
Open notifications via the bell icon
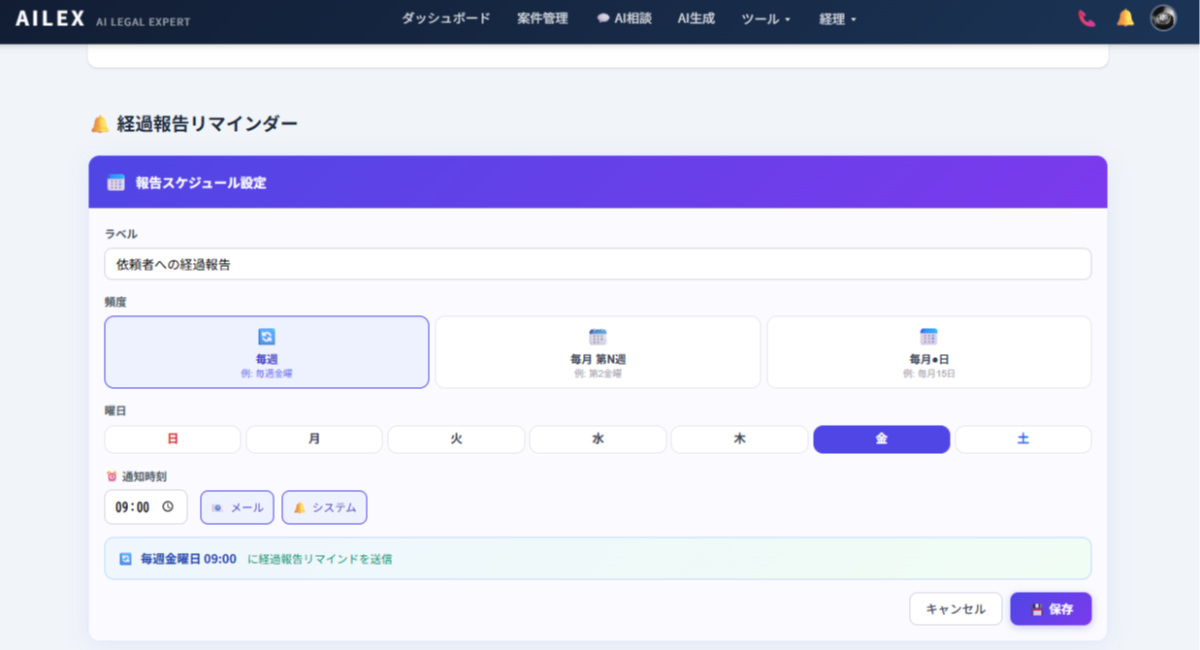(x=1125, y=18)
